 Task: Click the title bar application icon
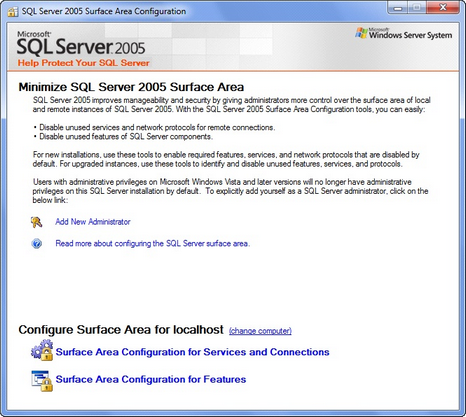click(x=13, y=11)
